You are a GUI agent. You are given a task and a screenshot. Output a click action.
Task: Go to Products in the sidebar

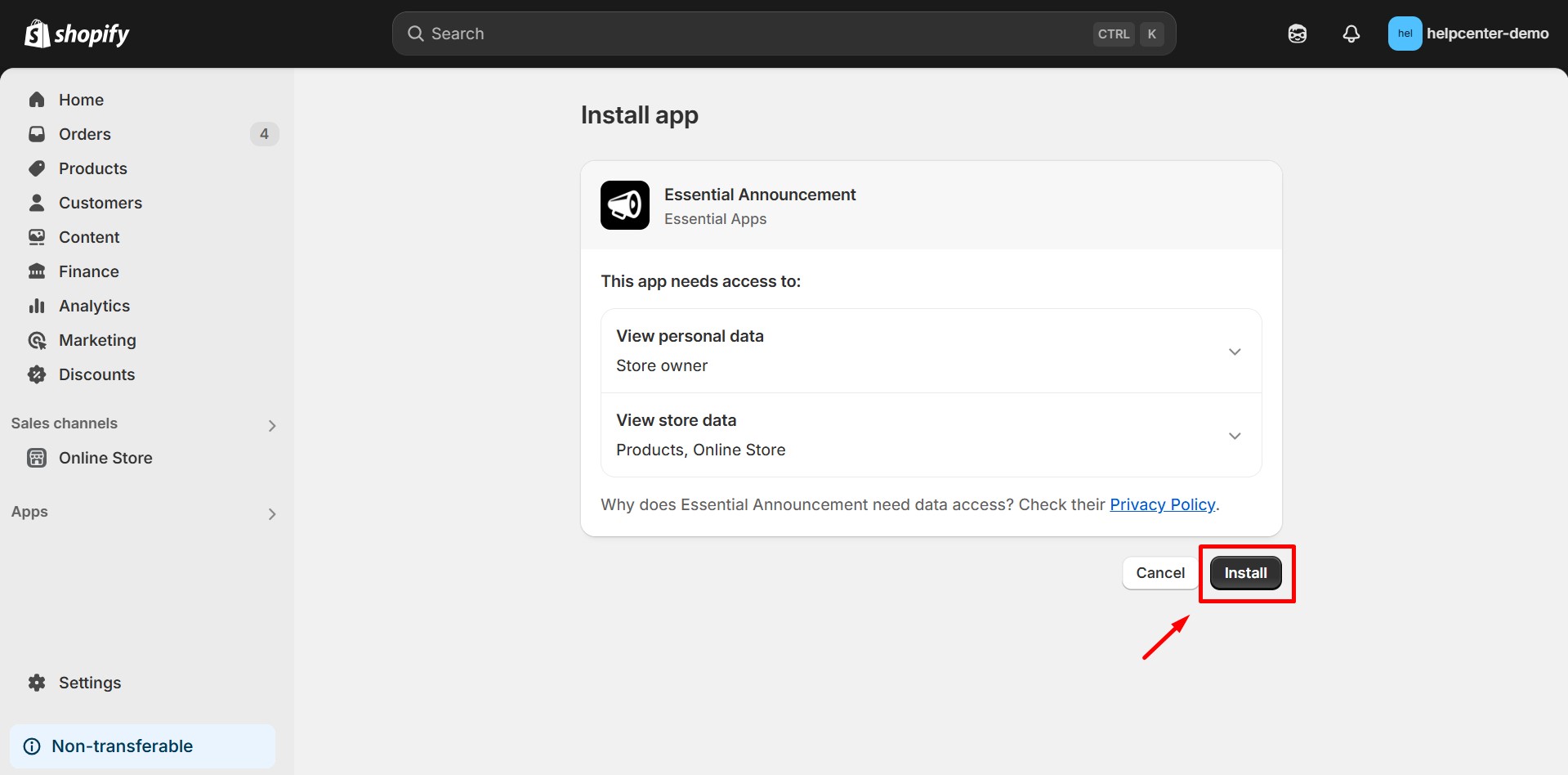click(x=93, y=168)
